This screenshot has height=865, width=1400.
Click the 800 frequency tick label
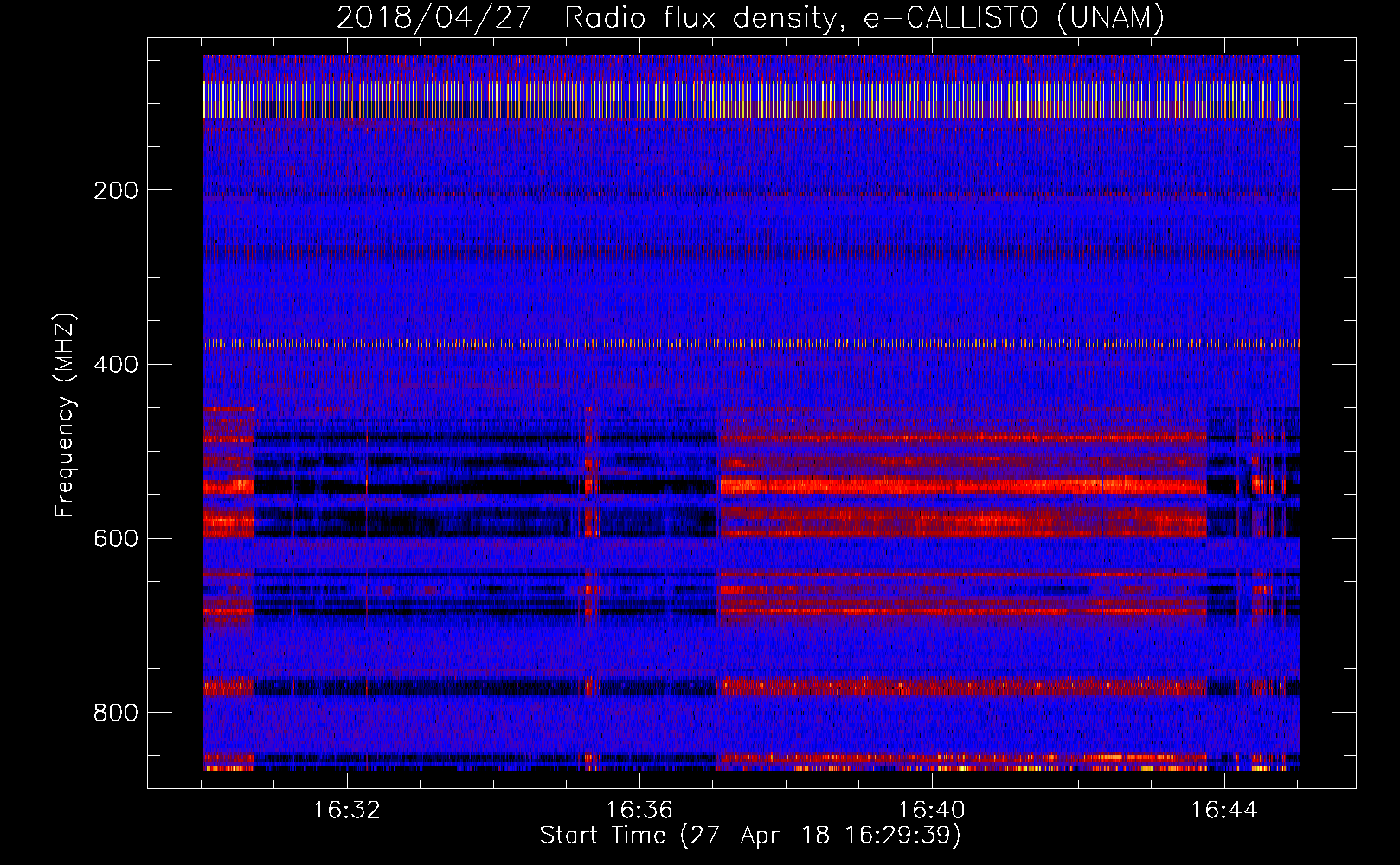[x=116, y=713]
